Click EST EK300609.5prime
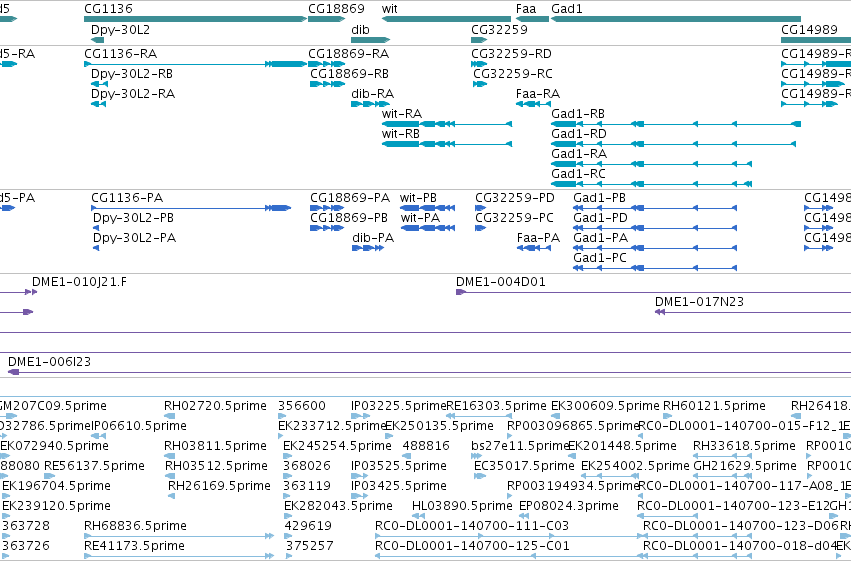 click(x=605, y=406)
